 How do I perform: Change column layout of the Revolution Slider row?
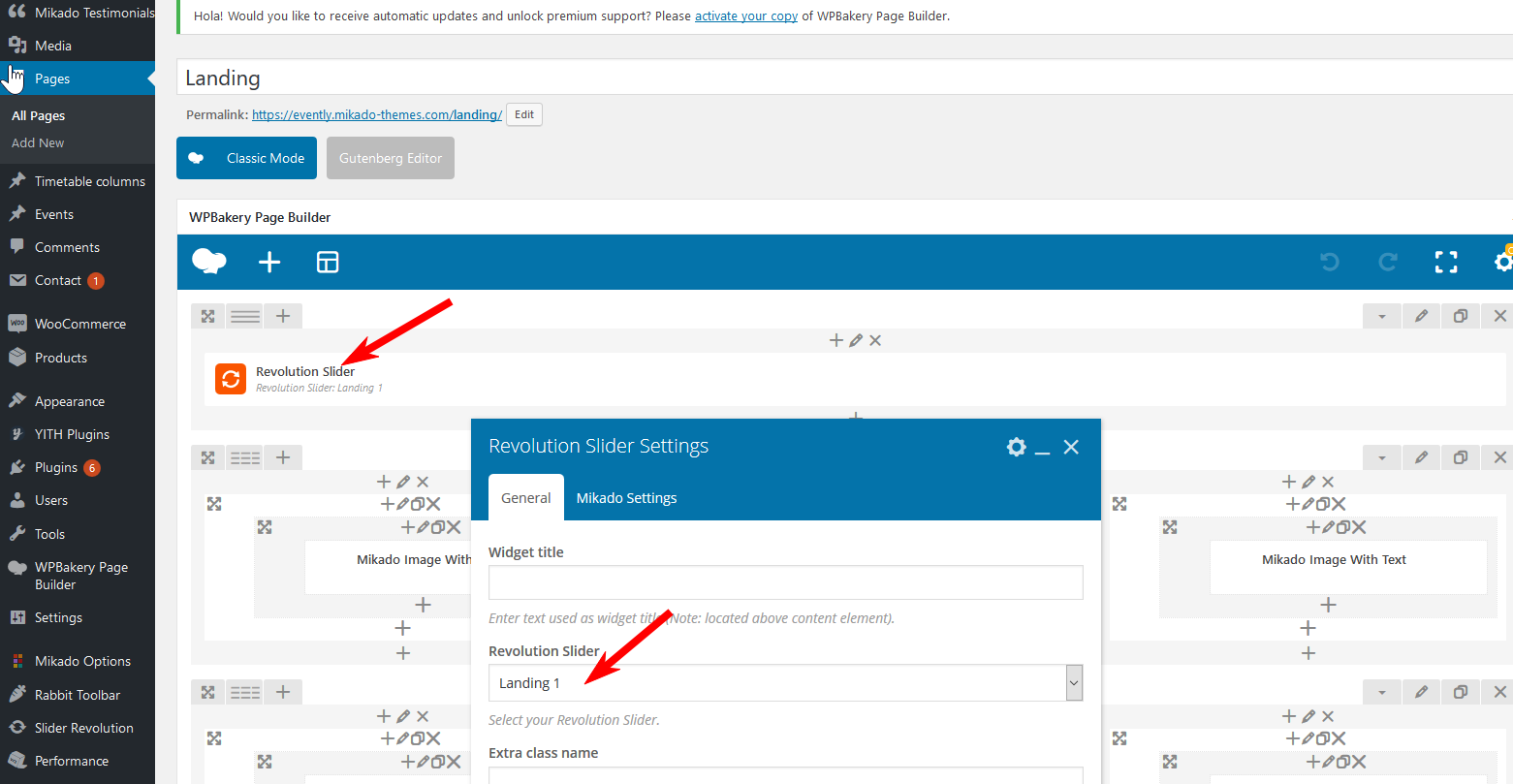245,316
